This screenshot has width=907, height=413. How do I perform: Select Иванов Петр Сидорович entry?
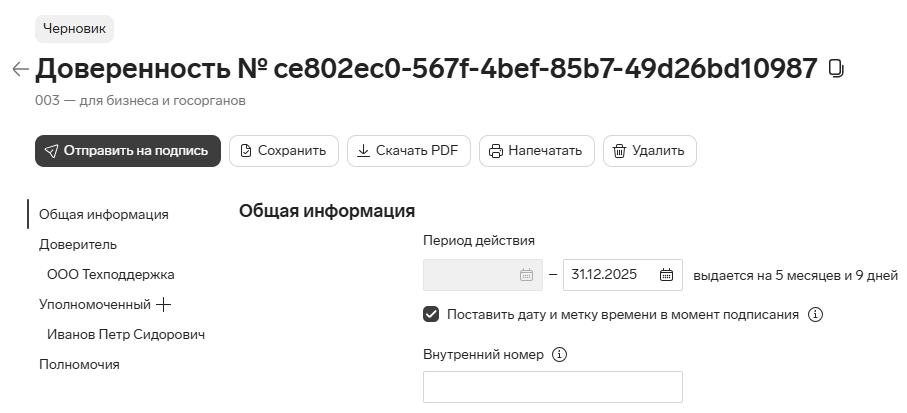[x=126, y=335]
